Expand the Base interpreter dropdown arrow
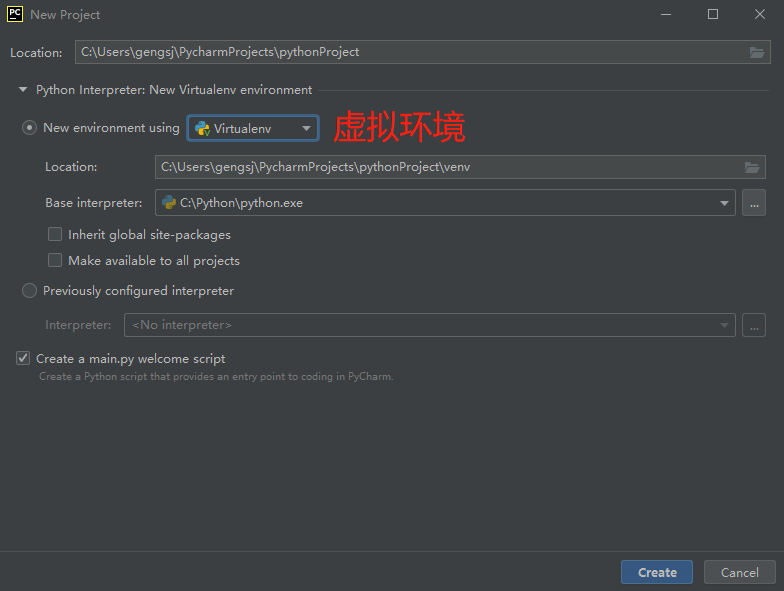 [724, 203]
